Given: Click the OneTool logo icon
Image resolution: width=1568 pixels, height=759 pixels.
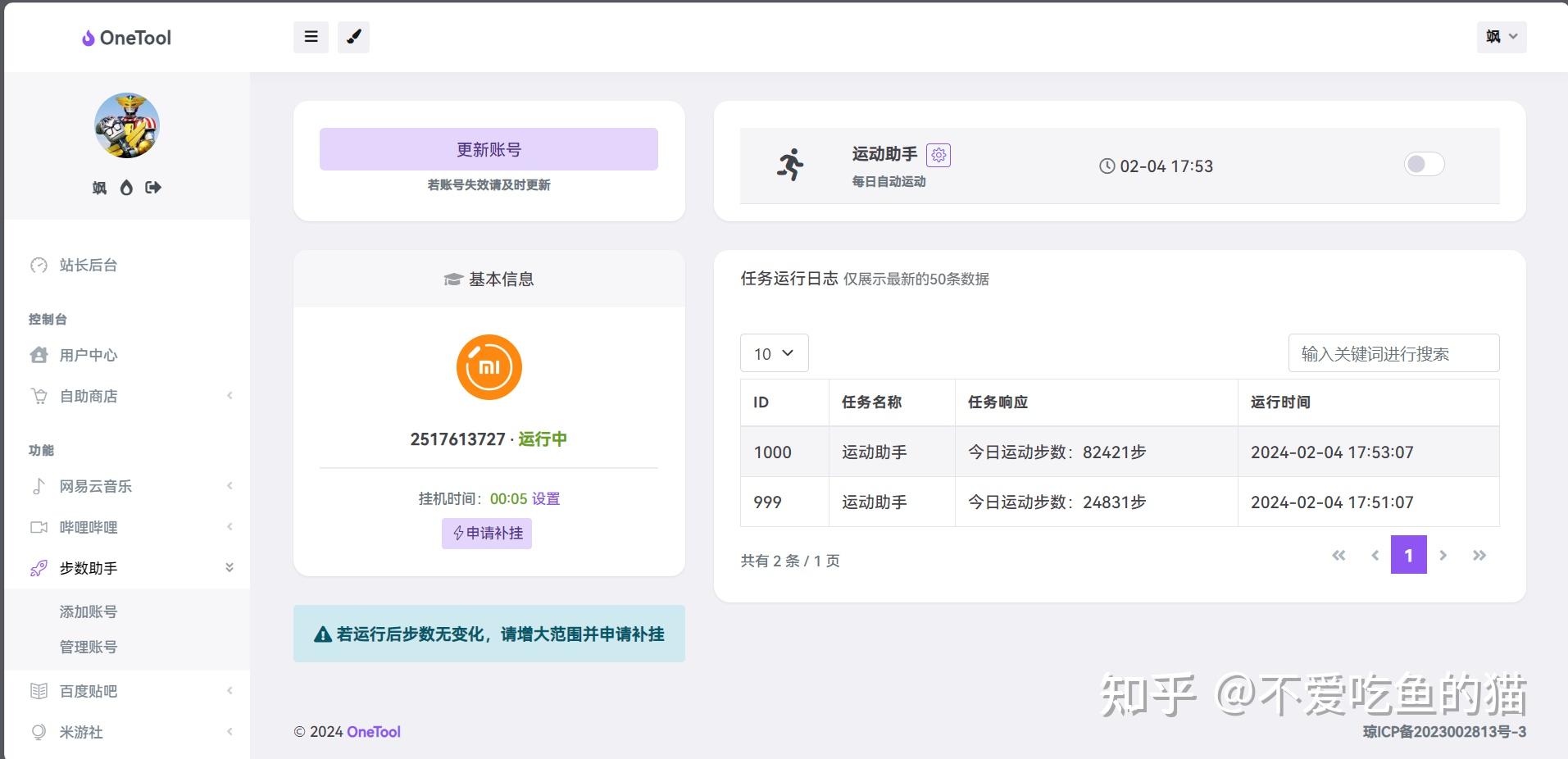Looking at the screenshot, I should click(x=88, y=38).
